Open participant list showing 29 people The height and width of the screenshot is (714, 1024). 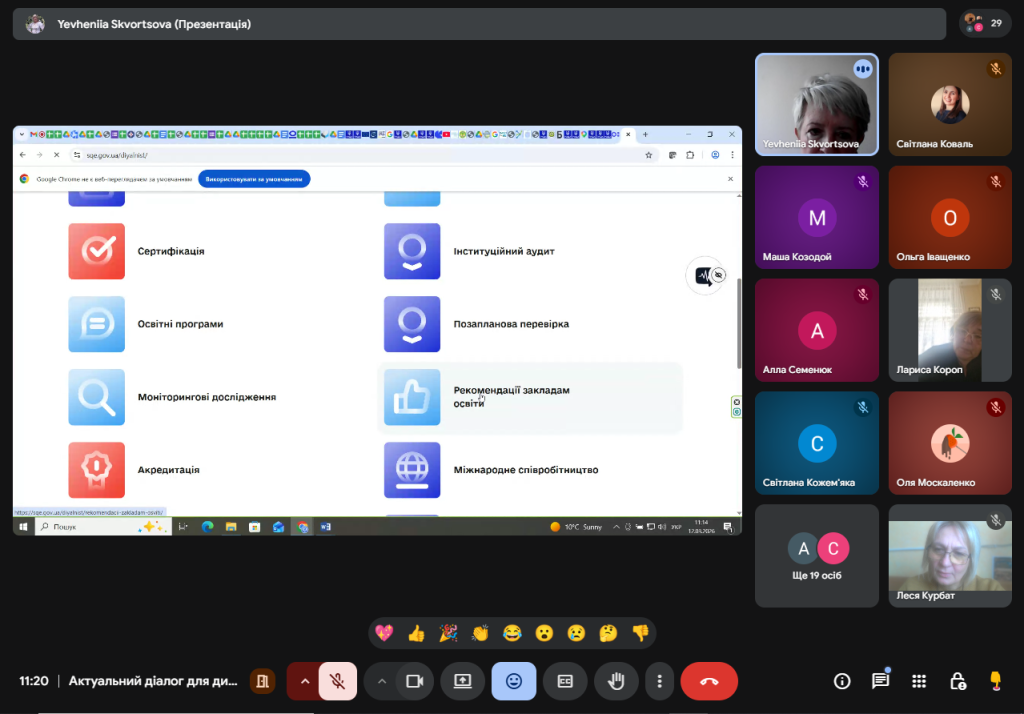click(x=984, y=23)
